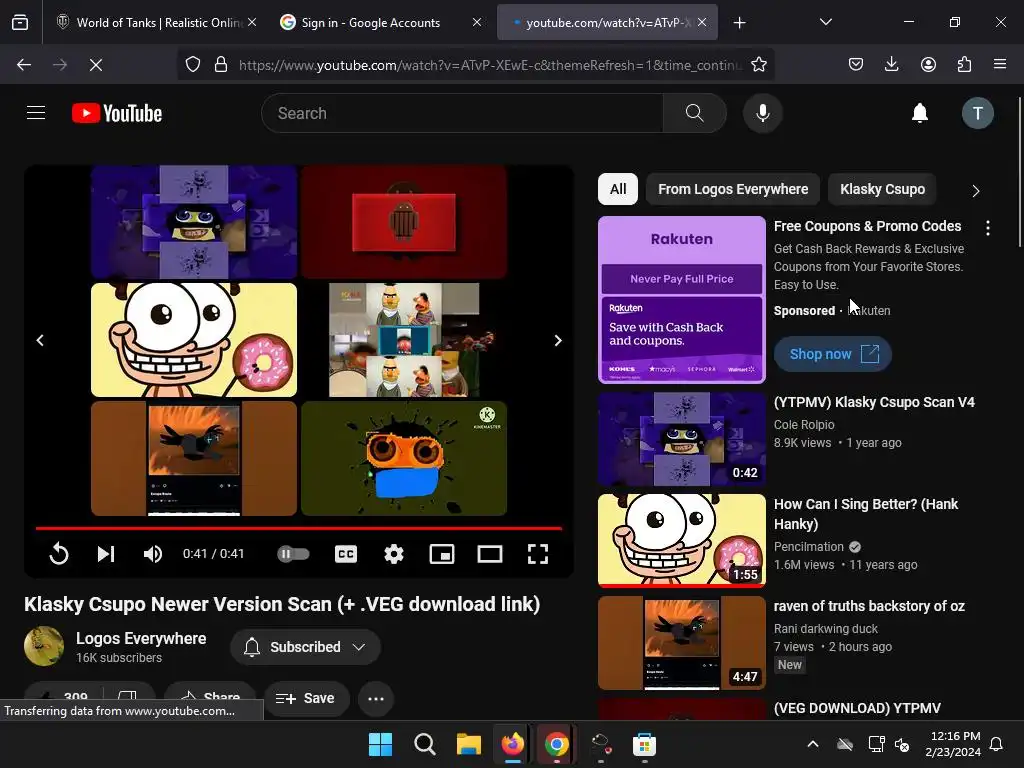1024x768 pixels.
Task: Replay the finished video
Action: coord(59,554)
